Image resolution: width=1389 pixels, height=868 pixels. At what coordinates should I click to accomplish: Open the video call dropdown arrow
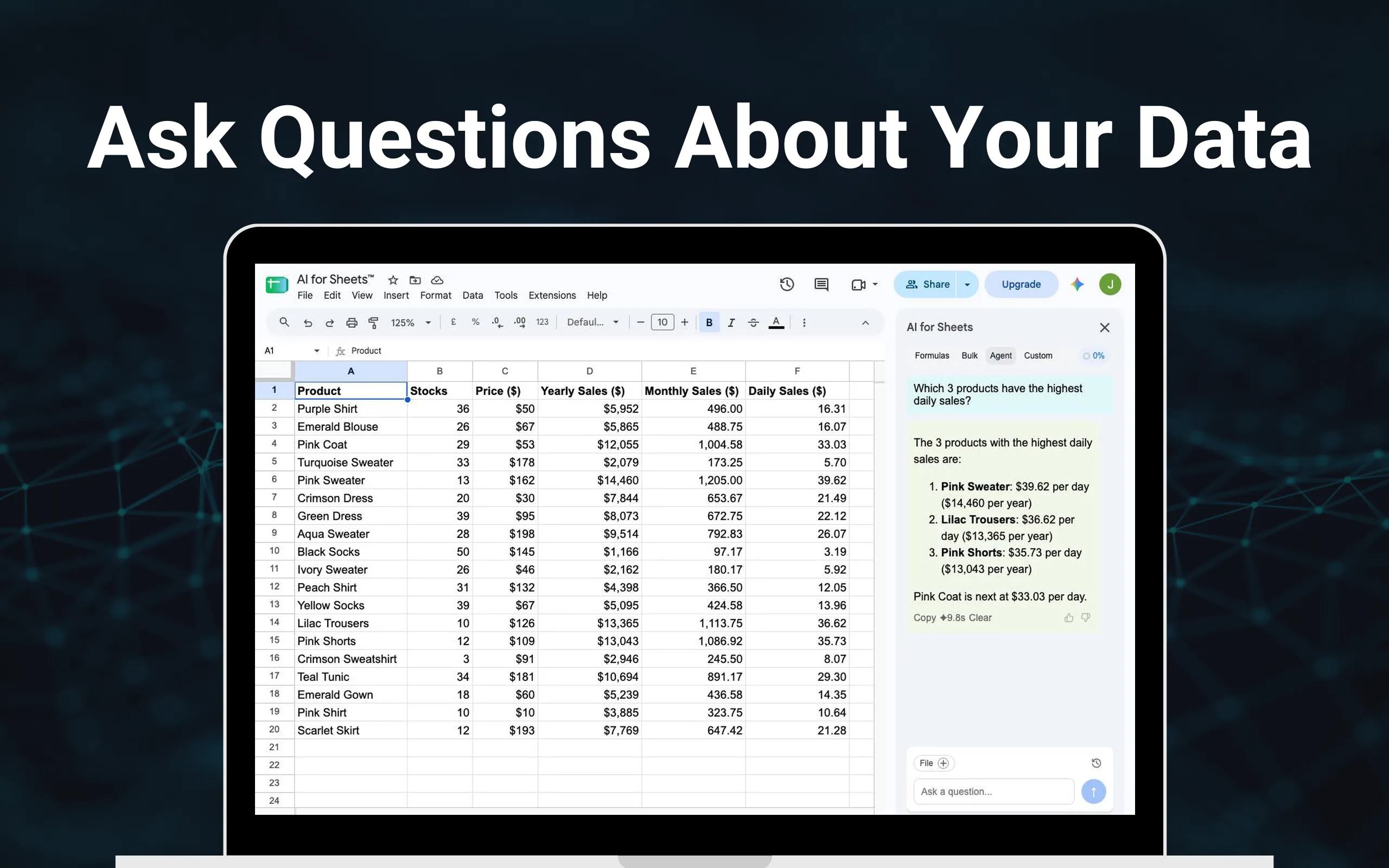pyautogui.click(x=875, y=284)
